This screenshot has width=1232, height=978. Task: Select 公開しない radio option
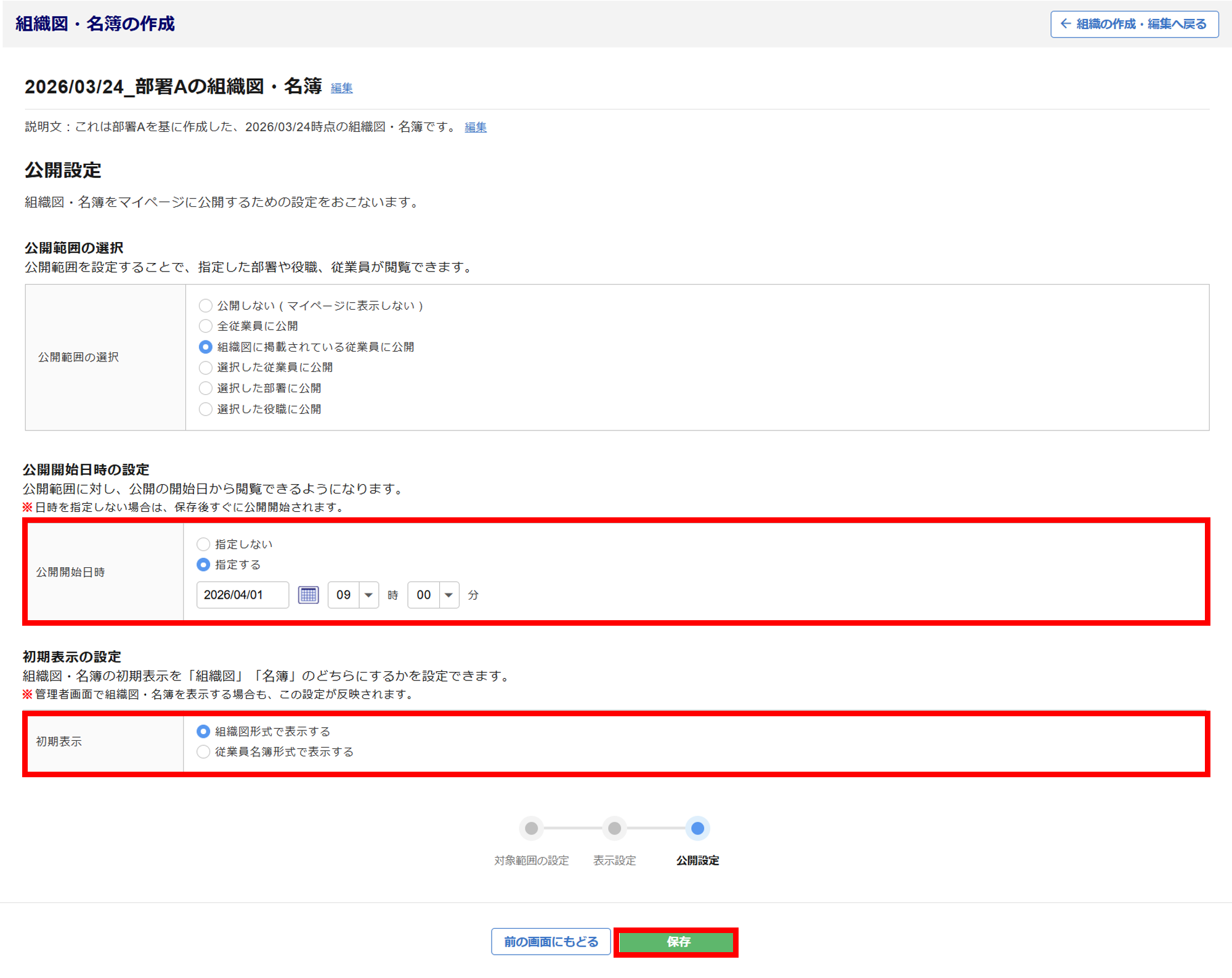(x=206, y=305)
